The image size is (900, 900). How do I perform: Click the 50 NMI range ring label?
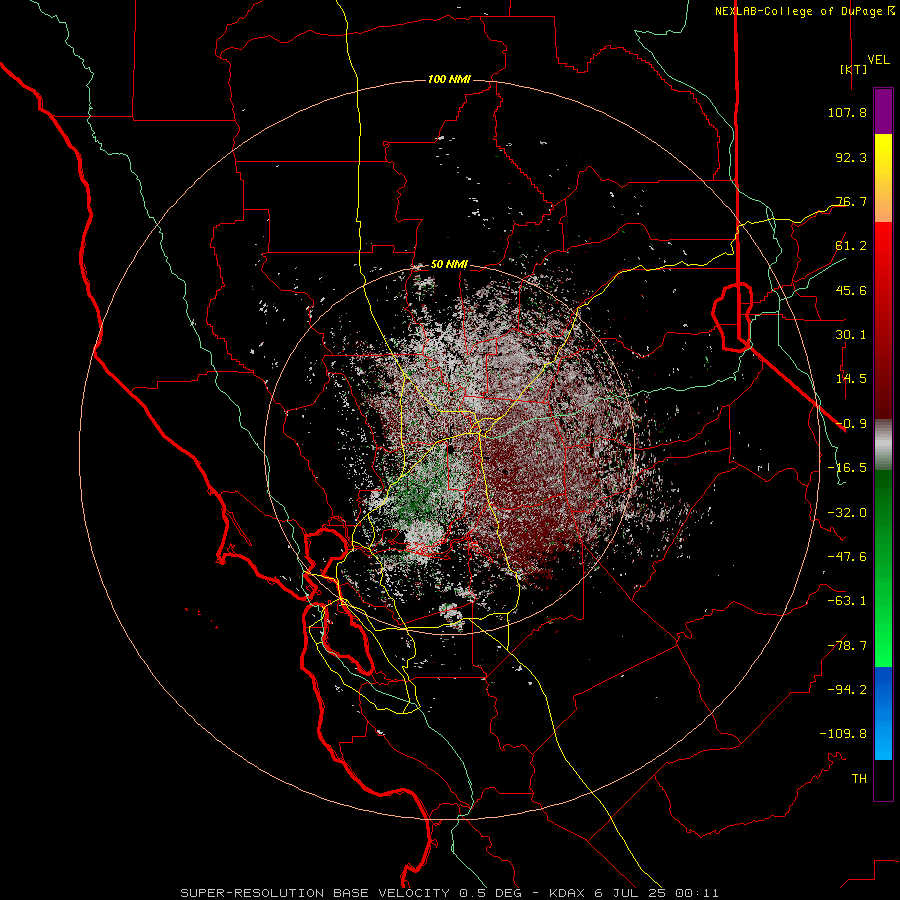coord(449,265)
